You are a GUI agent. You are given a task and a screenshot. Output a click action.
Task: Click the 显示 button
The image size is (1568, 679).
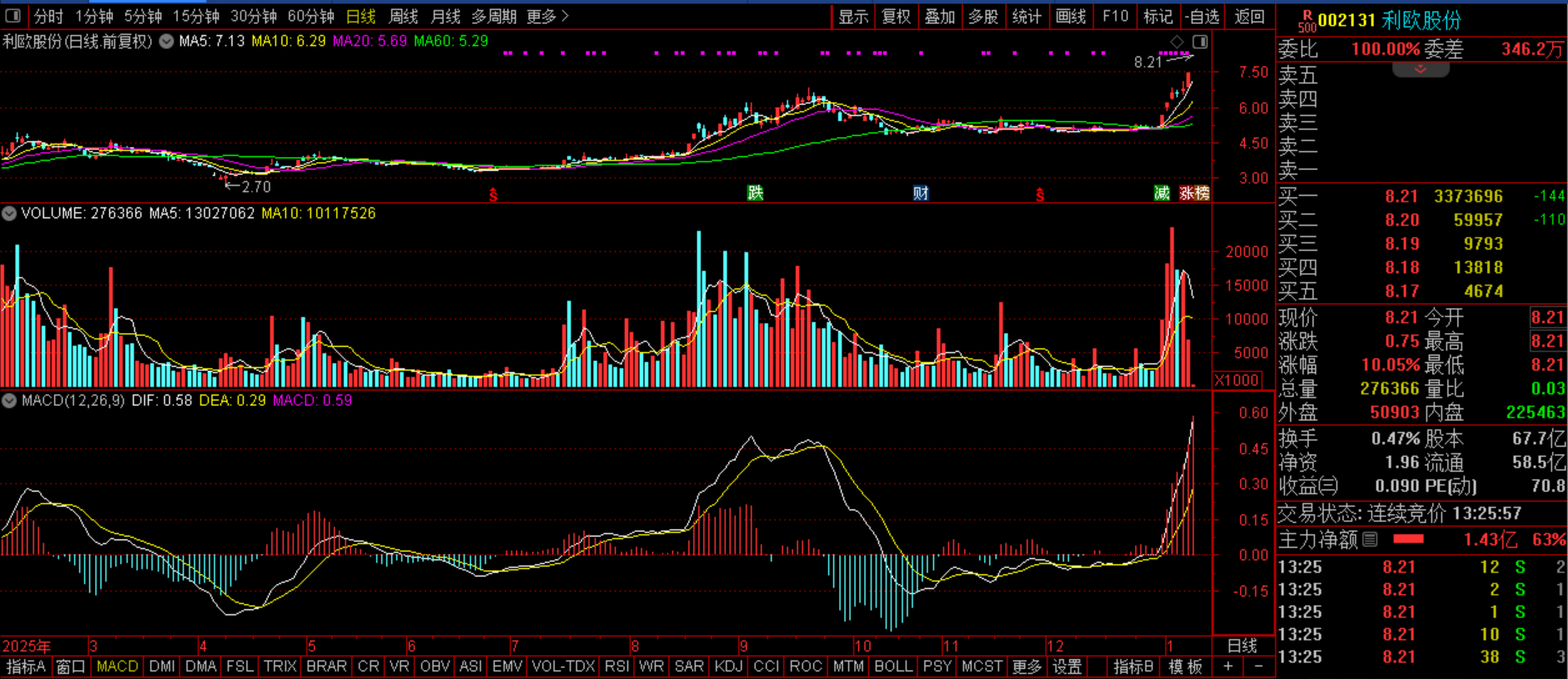click(853, 16)
